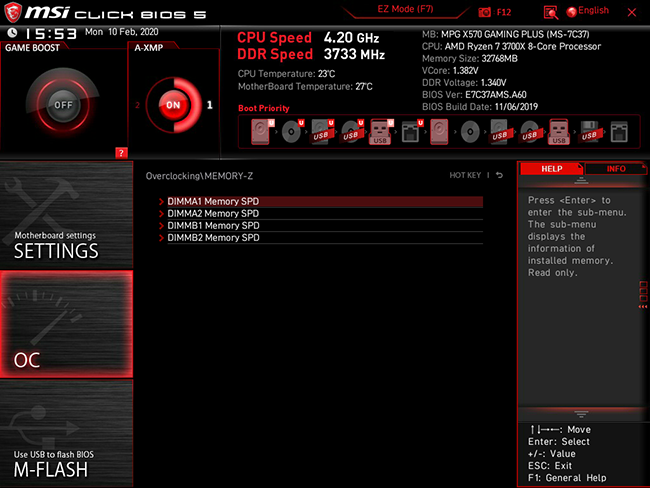Select the UEFI USB hard disk boot icon
The image size is (650, 488).
(323, 132)
